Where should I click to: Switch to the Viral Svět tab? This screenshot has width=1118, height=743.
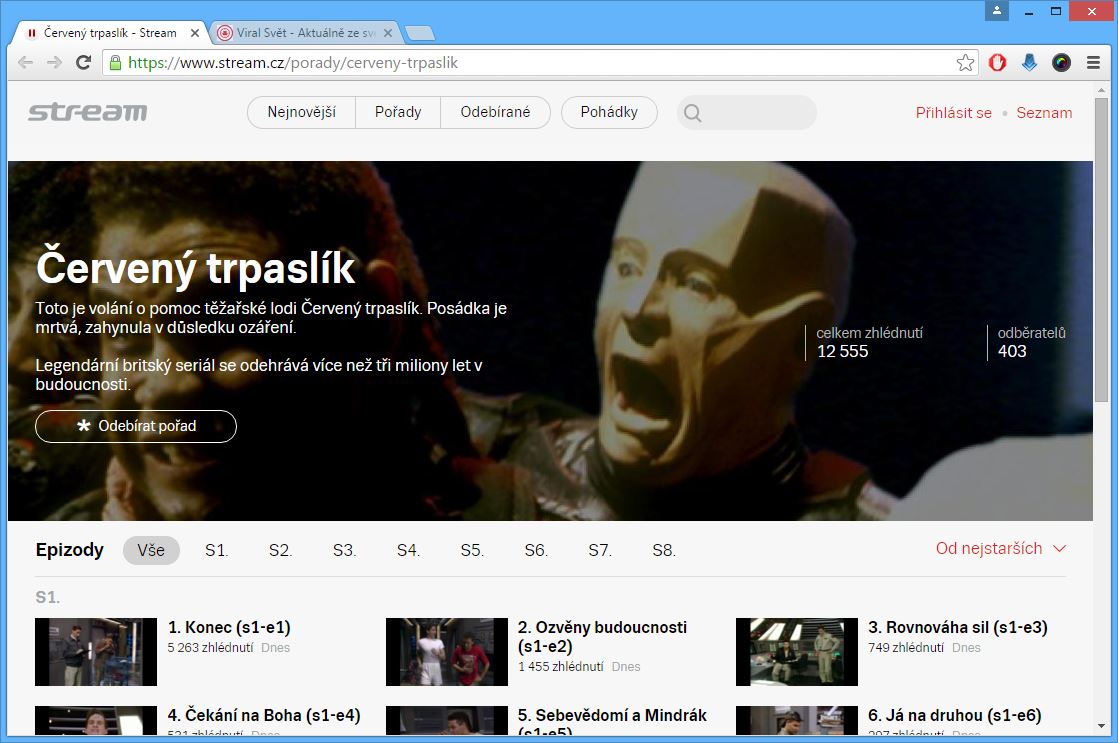tap(305, 33)
